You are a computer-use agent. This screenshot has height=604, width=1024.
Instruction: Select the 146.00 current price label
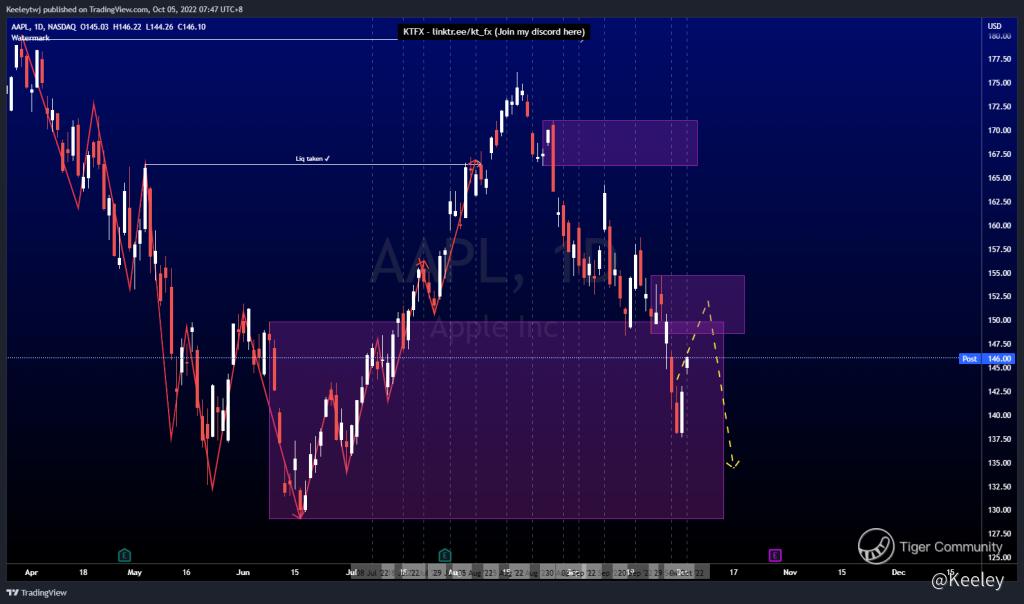coord(999,358)
